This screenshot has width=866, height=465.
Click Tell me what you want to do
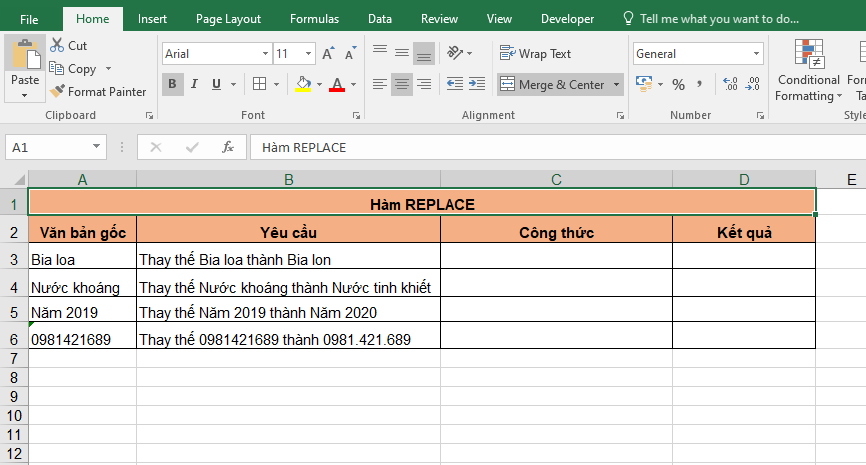(710, 19)
